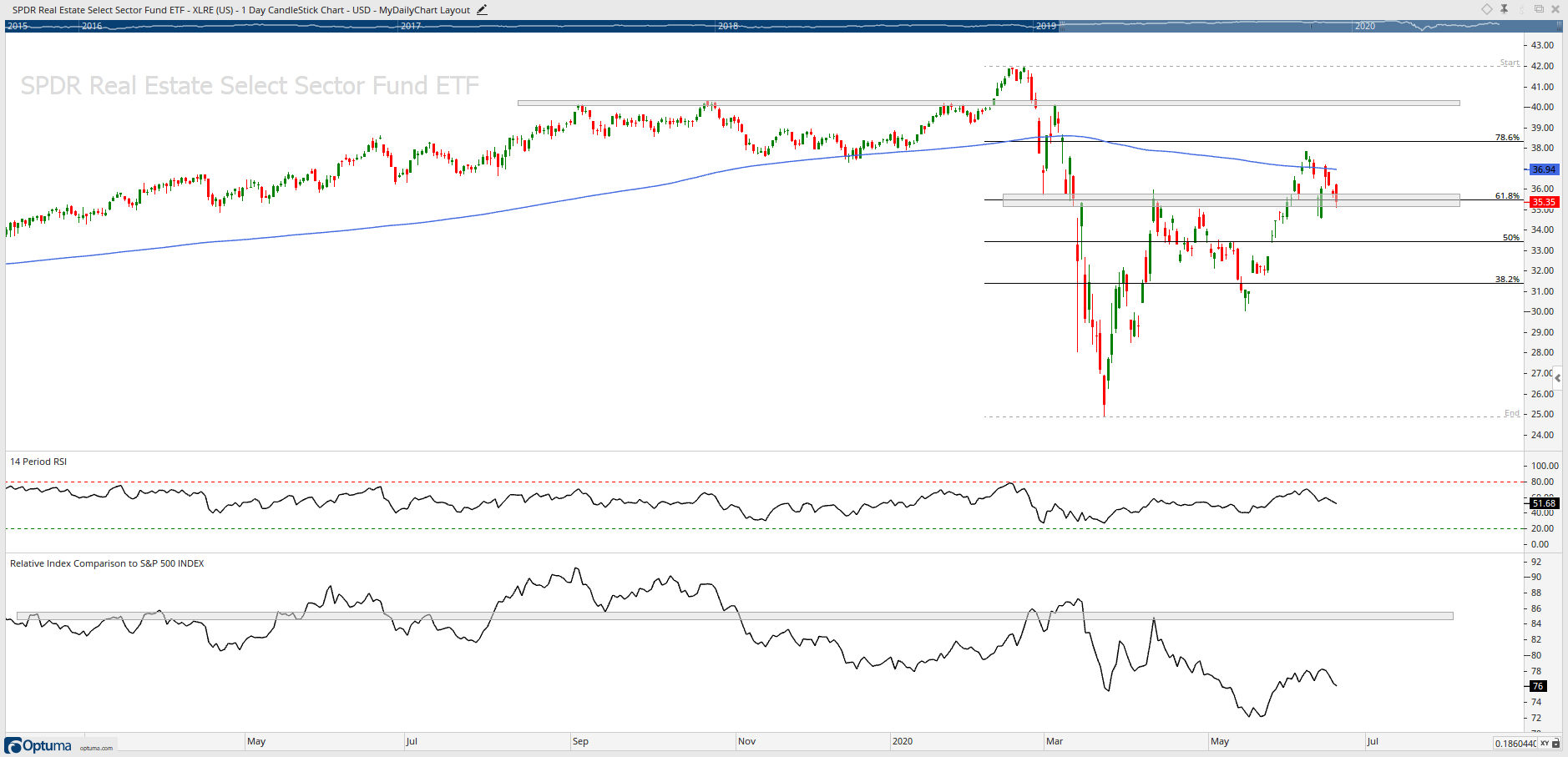Click the Fibonacci End label near 25.00
Image resolution: width=1568 pixels, height=757 pixels.
pos(1512,413)
